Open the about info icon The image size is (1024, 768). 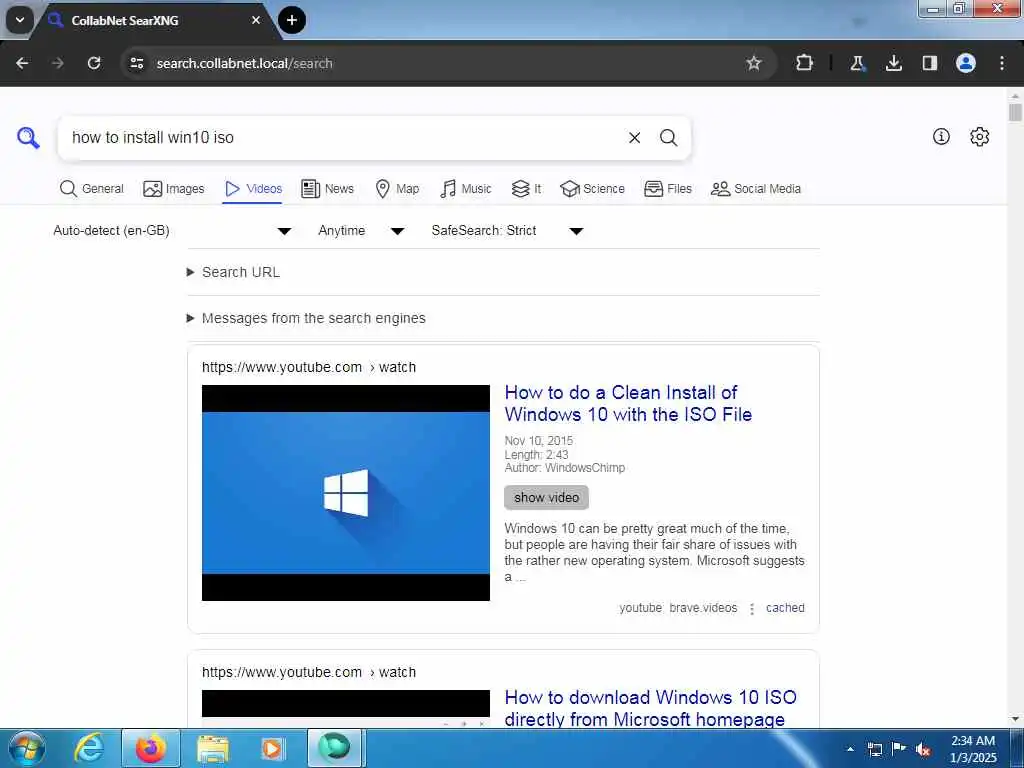click(941, 136)
